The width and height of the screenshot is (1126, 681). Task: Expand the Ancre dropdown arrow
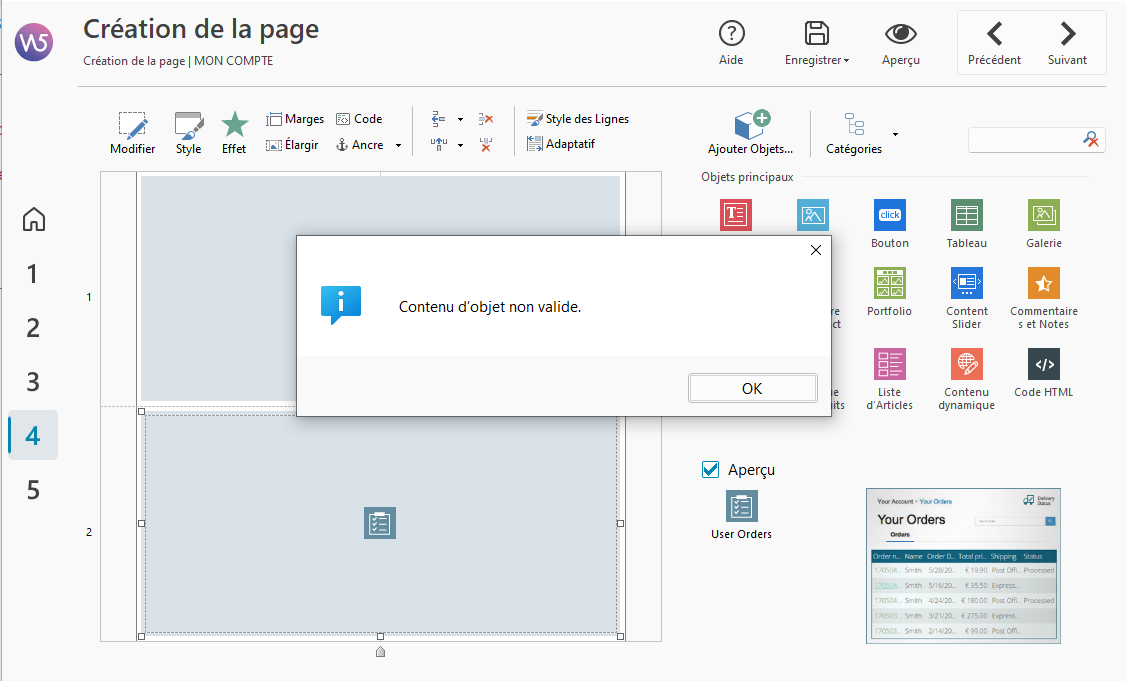tap(398, 146)
